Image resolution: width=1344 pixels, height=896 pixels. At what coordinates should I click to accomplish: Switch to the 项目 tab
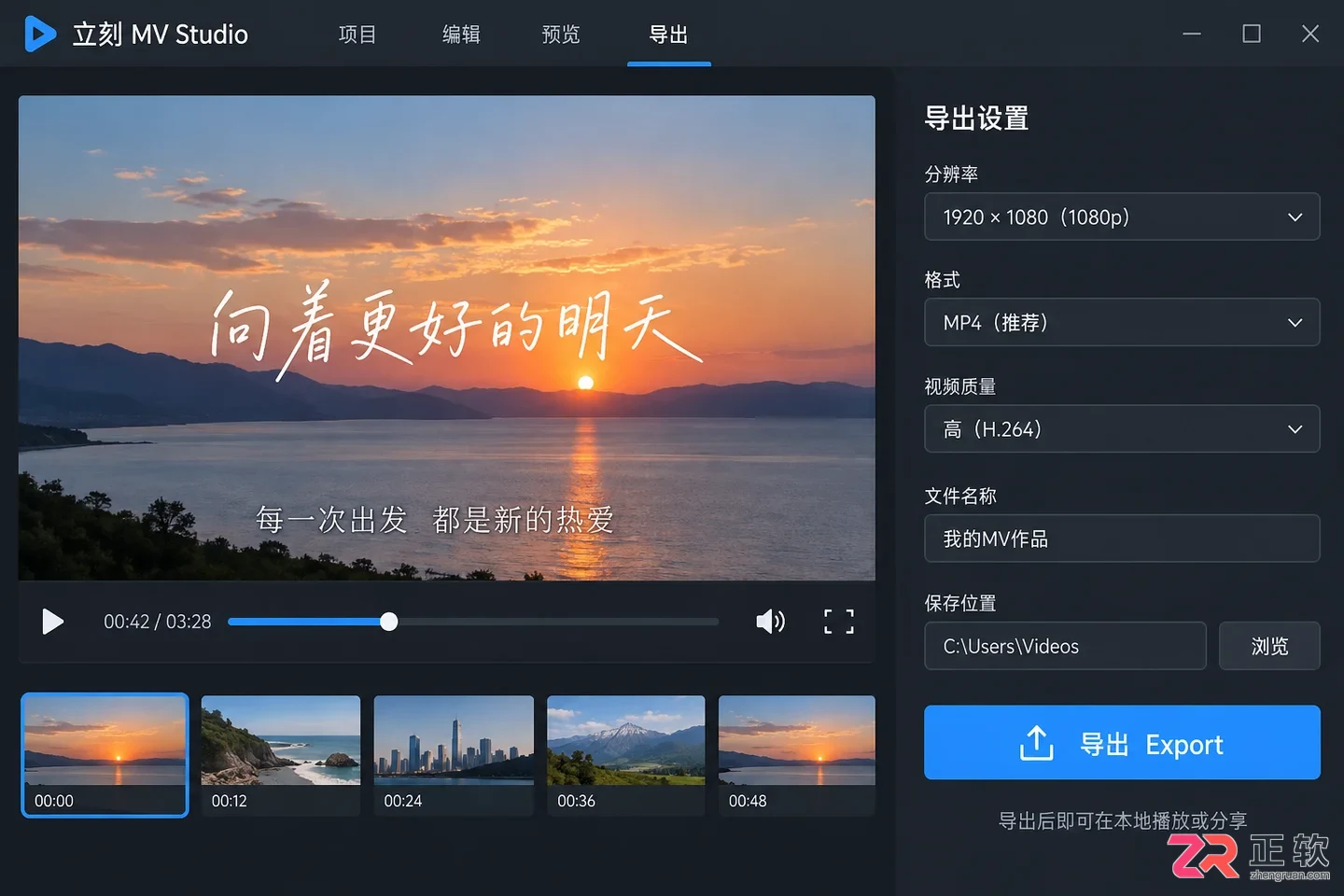(357, 35)
